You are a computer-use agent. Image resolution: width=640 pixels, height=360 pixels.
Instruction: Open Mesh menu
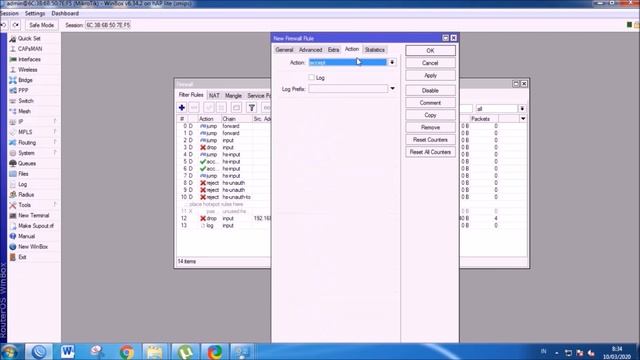tap(24, 111)
